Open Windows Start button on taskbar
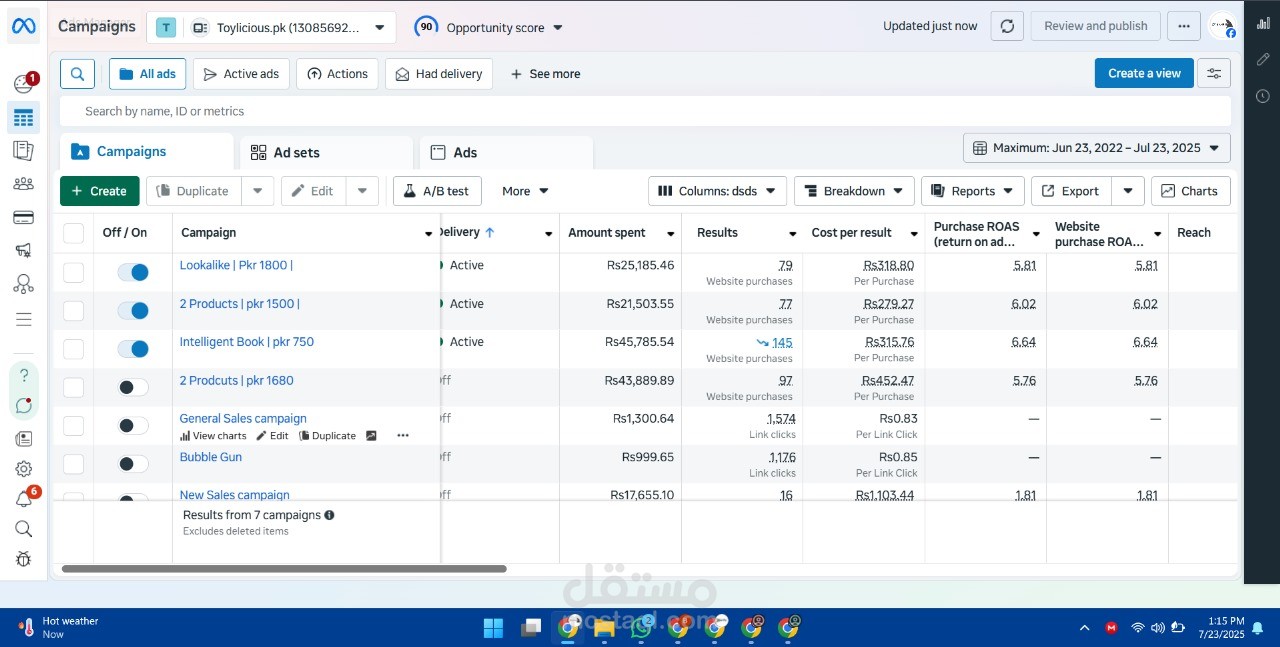1280x647 pixels. (493, 628)
